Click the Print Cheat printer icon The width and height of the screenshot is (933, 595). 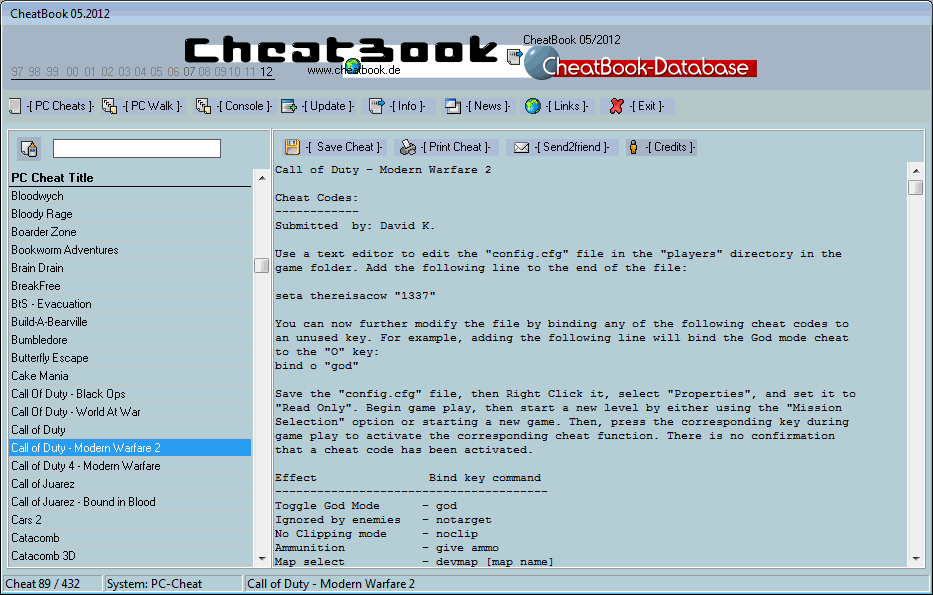click(x=408, y=147)
